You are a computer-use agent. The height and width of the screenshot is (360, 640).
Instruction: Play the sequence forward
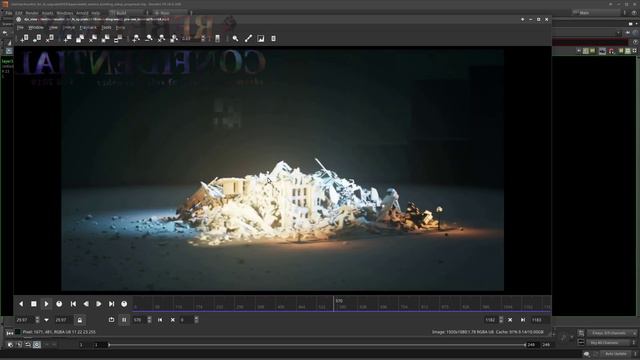pyautogui.click(x=46, y=304)
